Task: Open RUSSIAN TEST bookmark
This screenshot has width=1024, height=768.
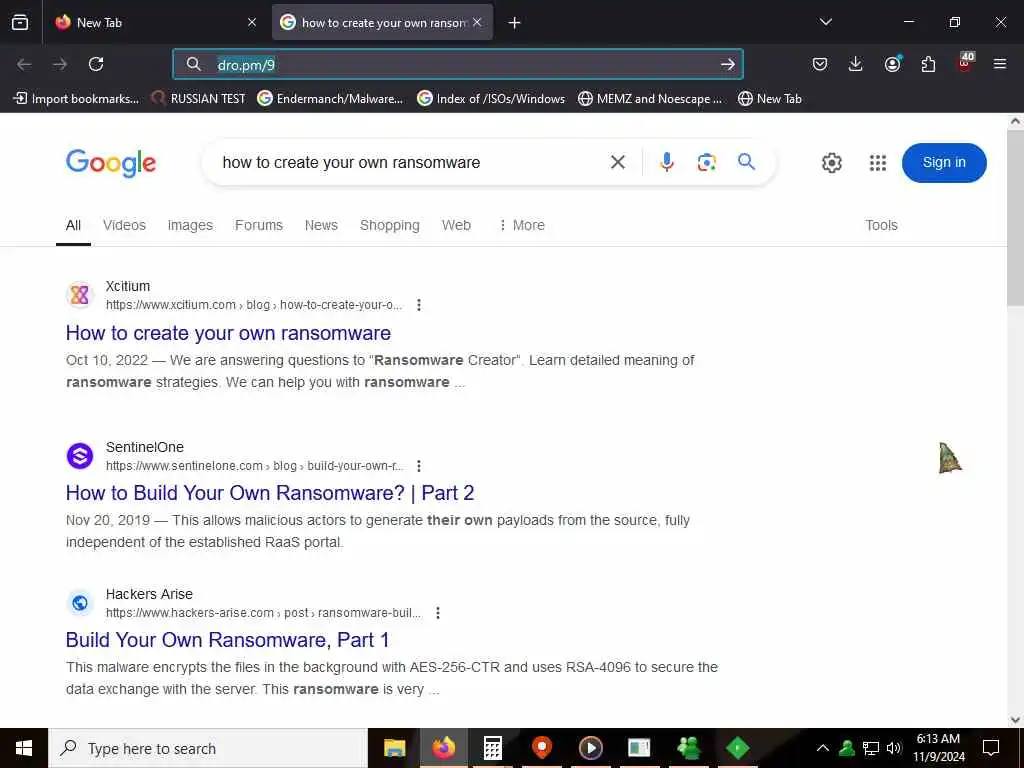Action: 199,99
